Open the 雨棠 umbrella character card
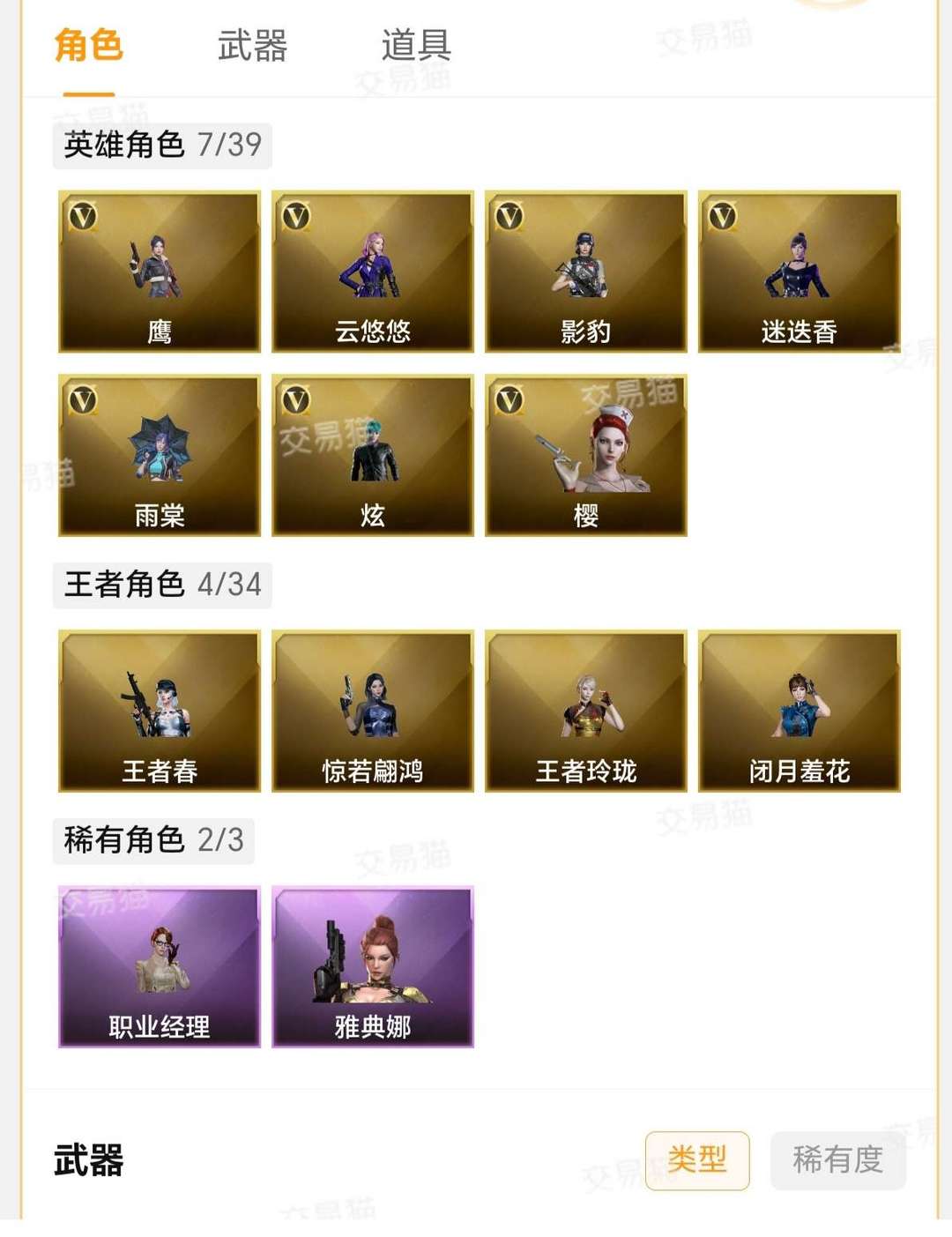This screenshot has width=952, height=1237. [x=160, y=455]
